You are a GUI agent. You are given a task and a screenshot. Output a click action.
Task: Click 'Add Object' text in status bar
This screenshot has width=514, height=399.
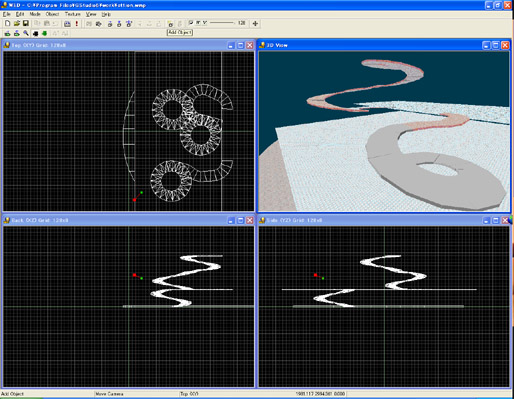point(12,394)
